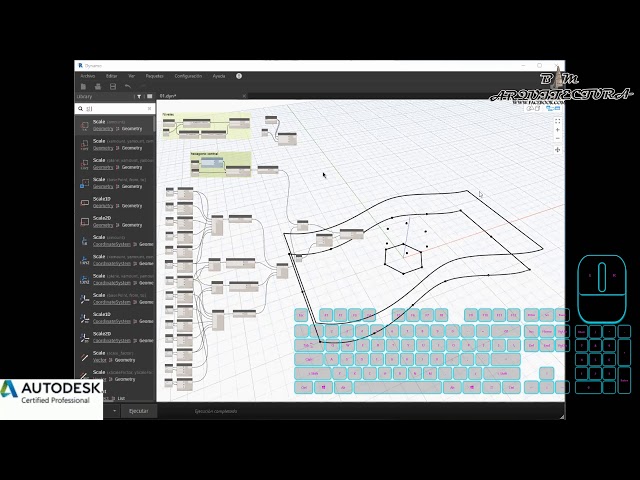640x480 pixels.
Task: Click the Vector link under Scale (scale_factor)
Action: [100, 360]
